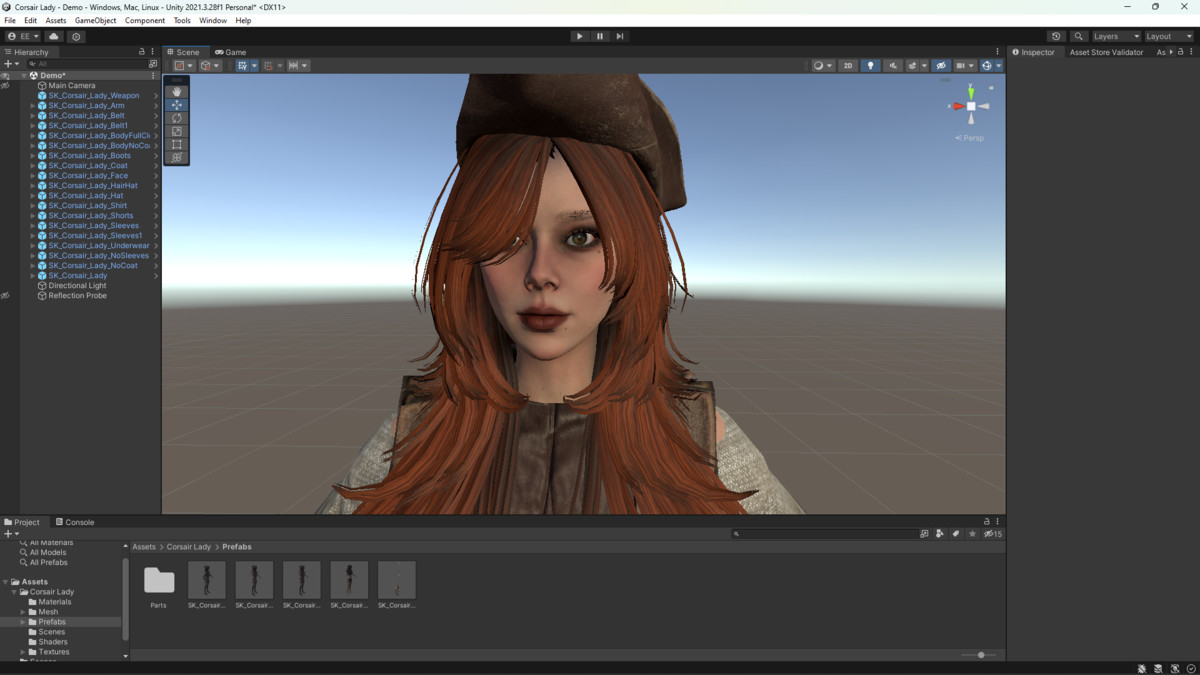Select the Parts folder thumbnail
The height and width of the screenshot is (675, 1200).
[159, 581]
